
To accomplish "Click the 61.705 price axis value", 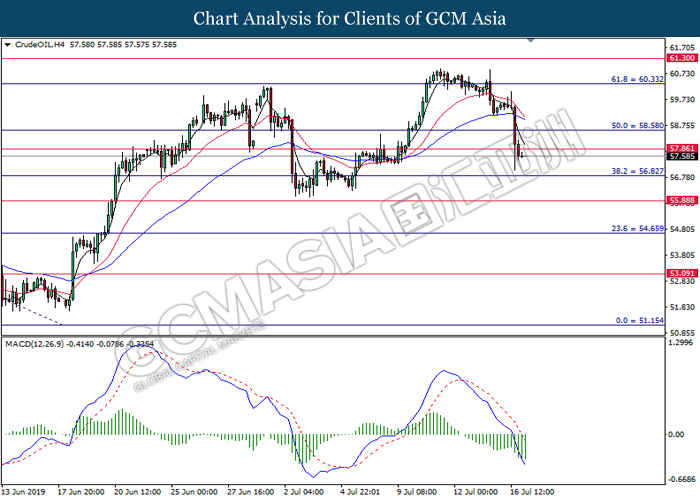I will (x=683, y=48).
